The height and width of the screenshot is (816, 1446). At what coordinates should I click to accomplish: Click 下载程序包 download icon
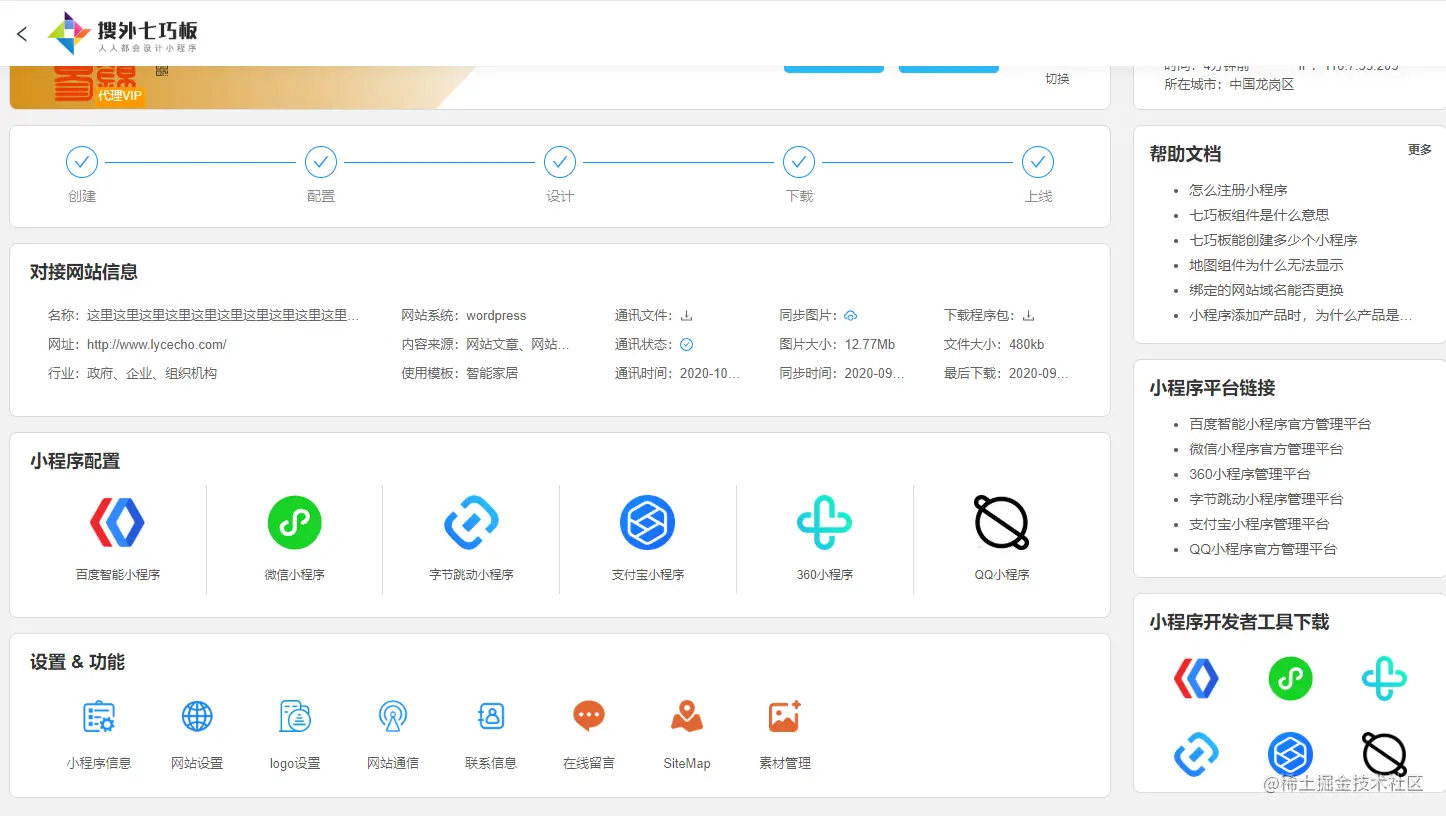click(x=1027, y=315)
